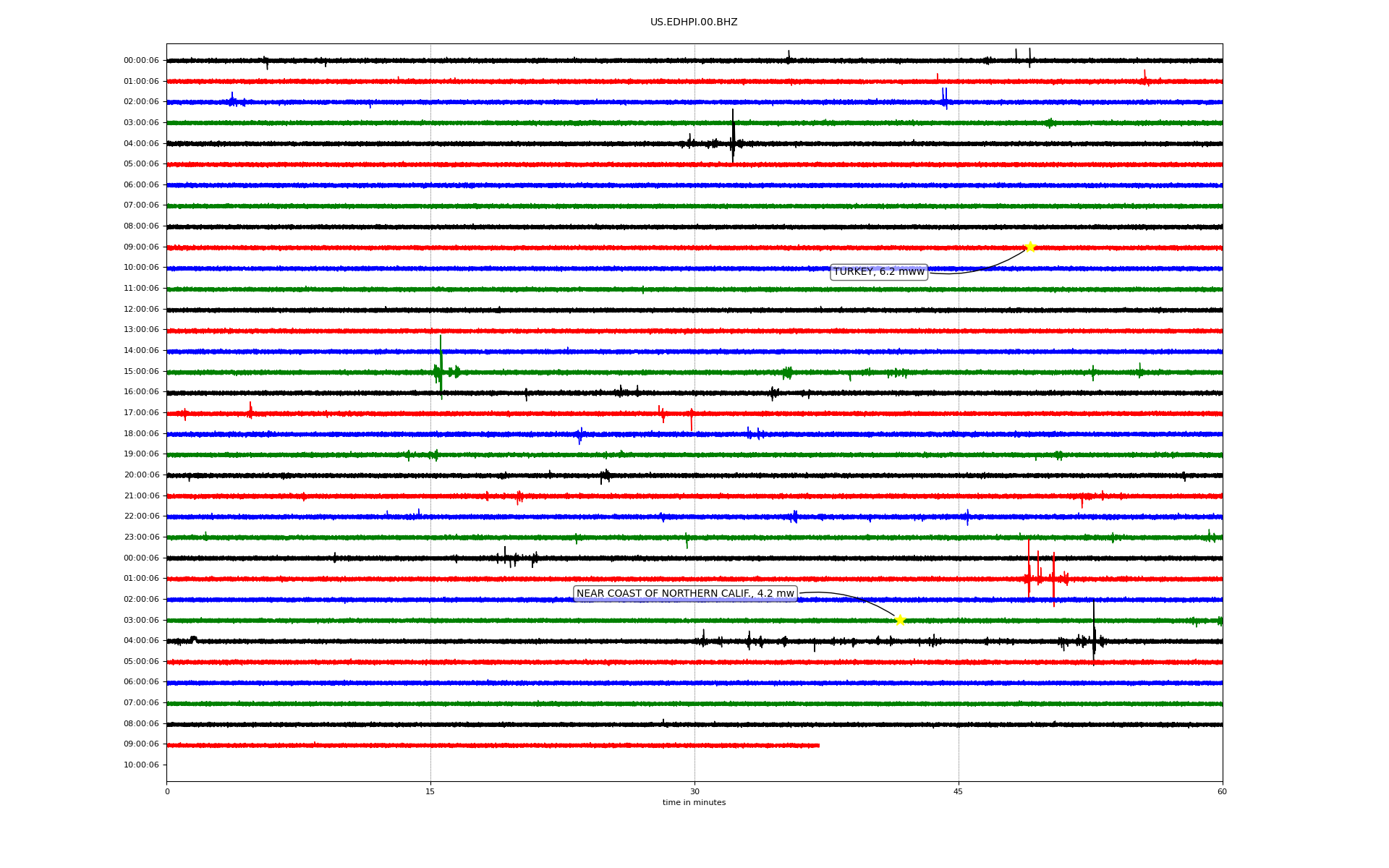
Task: Select the 12:00:06 trace time label
Action: pos(141,310)
